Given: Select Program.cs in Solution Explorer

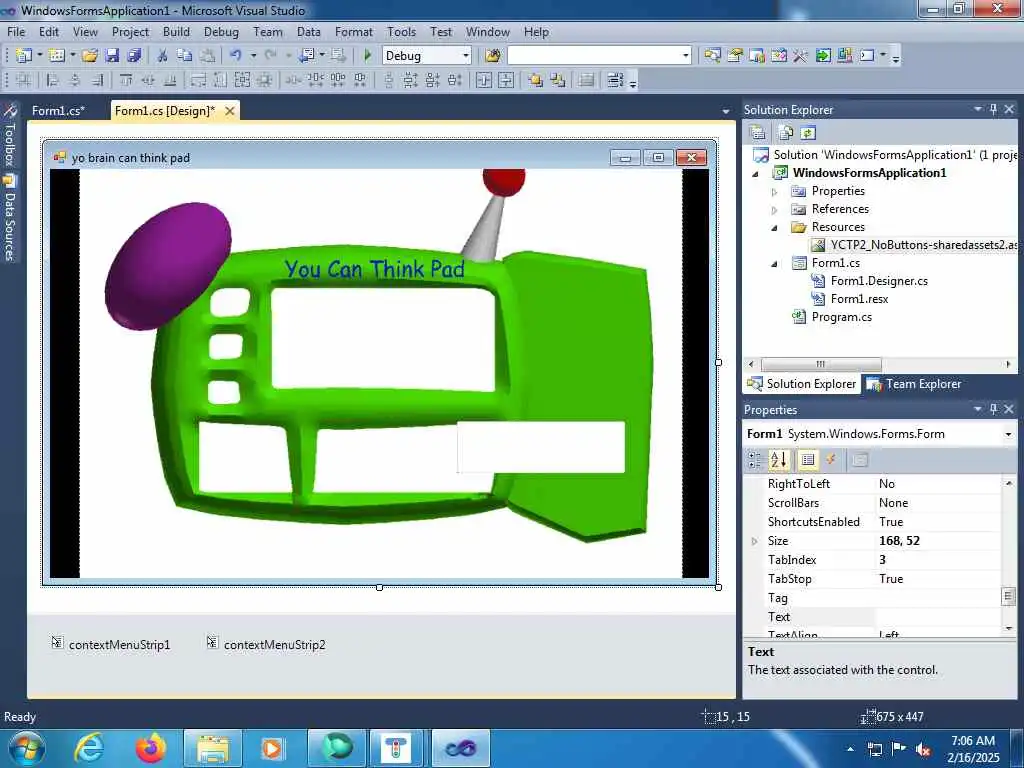Looking at the screenshot, I should tap(832, 317).
